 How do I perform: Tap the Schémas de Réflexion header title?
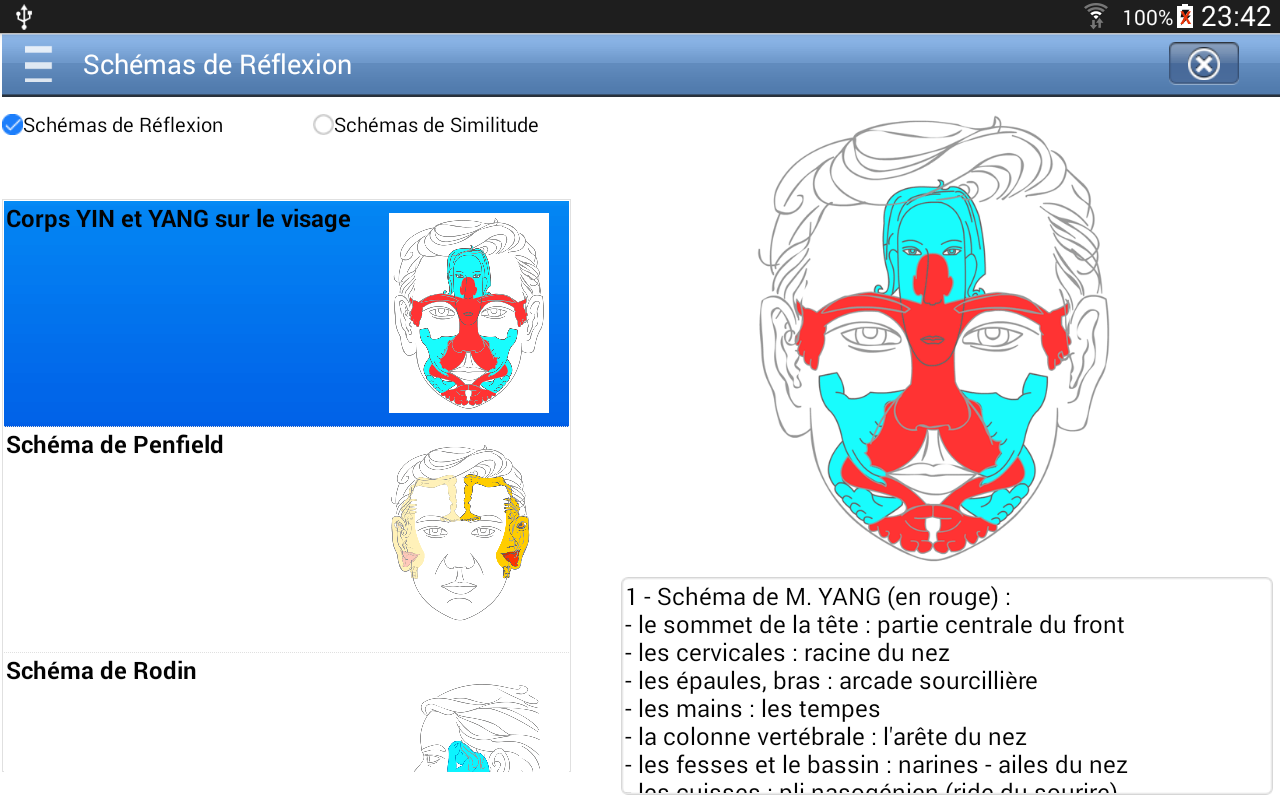click(217, 65)
